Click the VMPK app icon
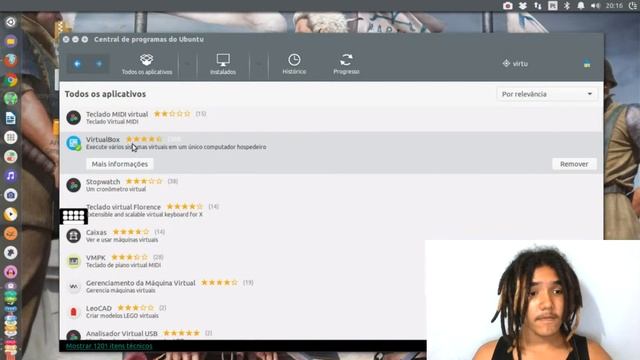Viewport: 640px width, 360px height. [73, 261]
